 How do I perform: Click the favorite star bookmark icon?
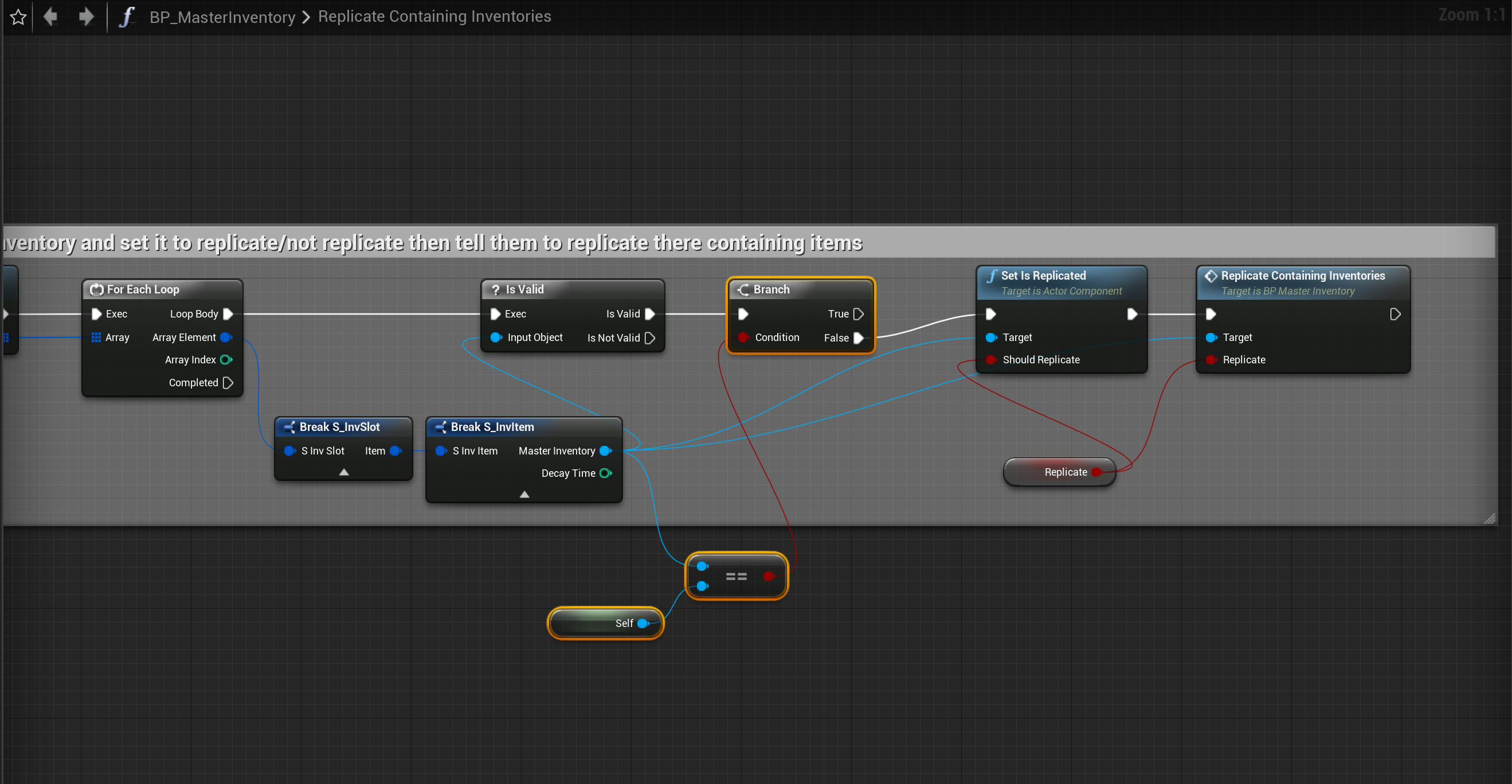pos(18,17)
